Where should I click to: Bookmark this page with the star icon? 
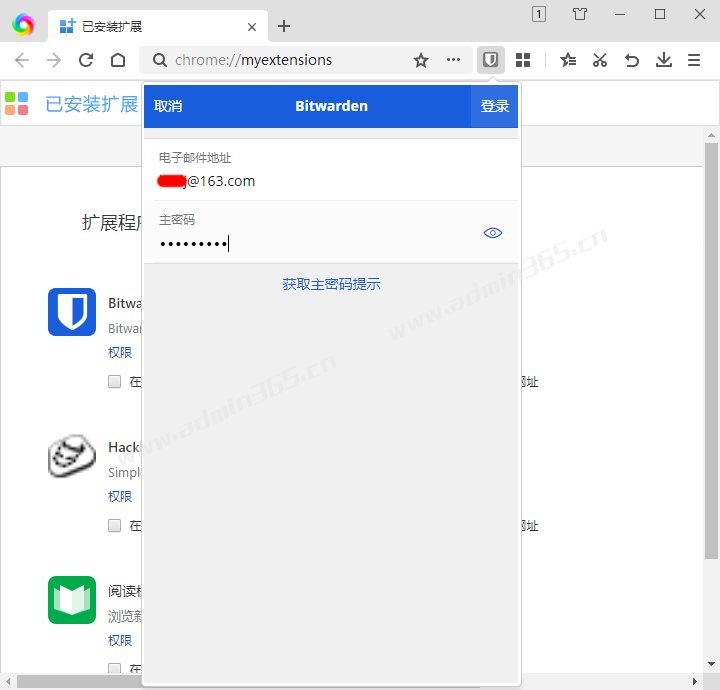click(421, 60)
